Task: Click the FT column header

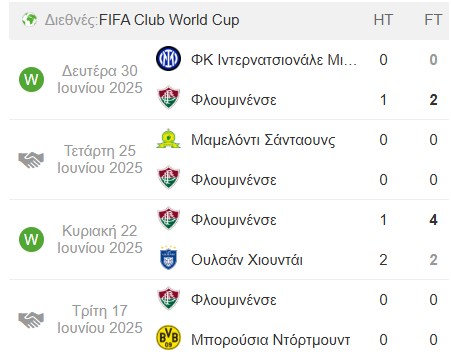Action: (433, 20)
